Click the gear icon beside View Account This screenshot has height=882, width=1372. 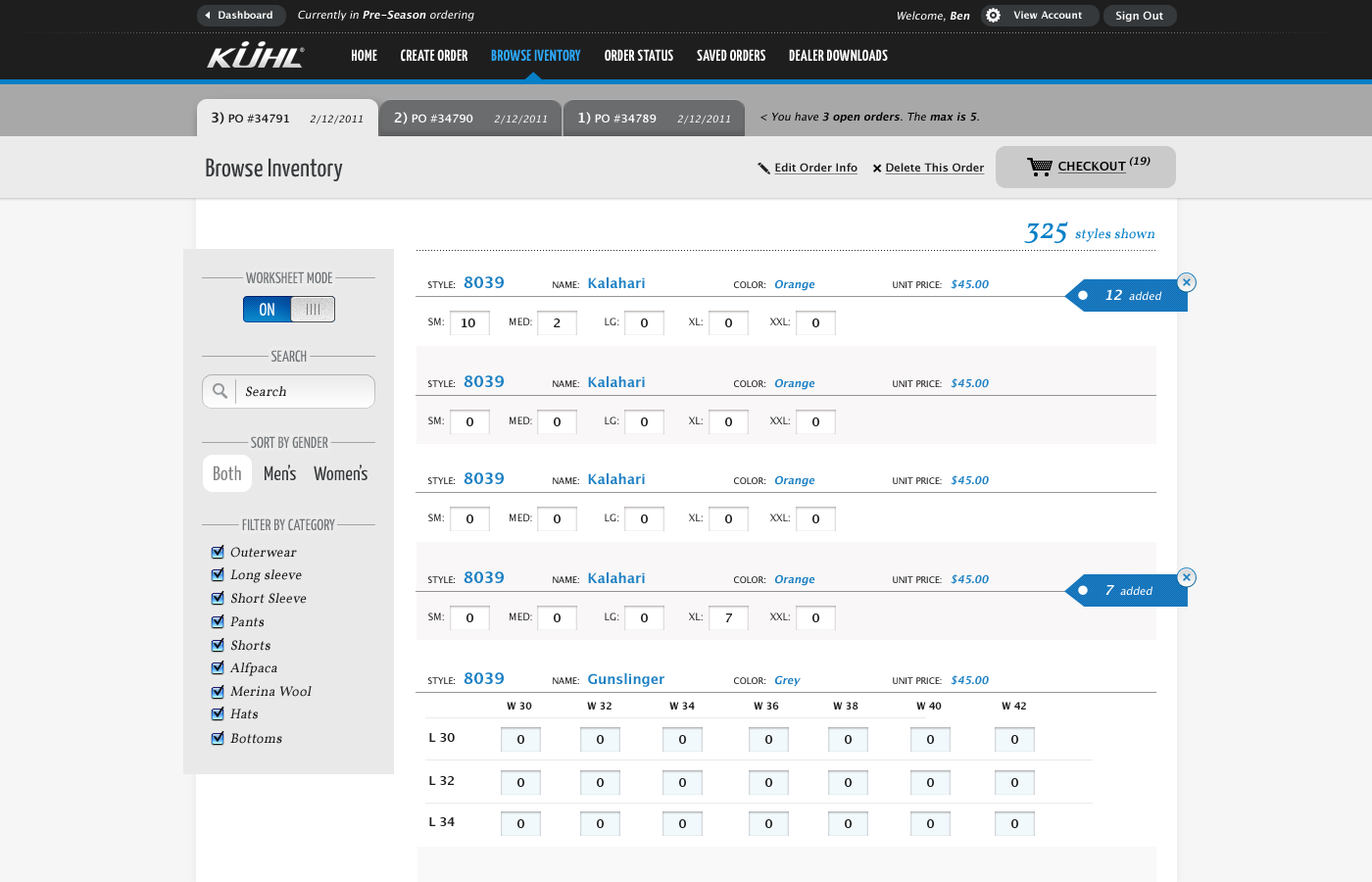(x=993, y=16)
